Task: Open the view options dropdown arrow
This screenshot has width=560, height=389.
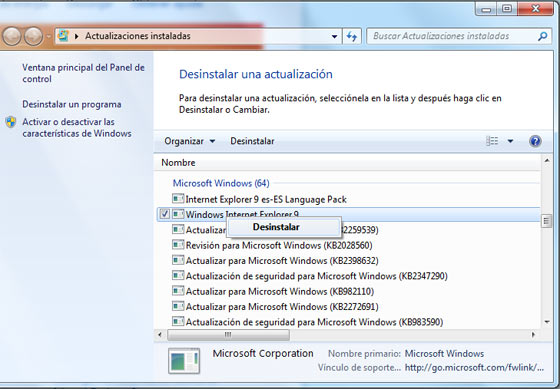Action: point(510,141)
